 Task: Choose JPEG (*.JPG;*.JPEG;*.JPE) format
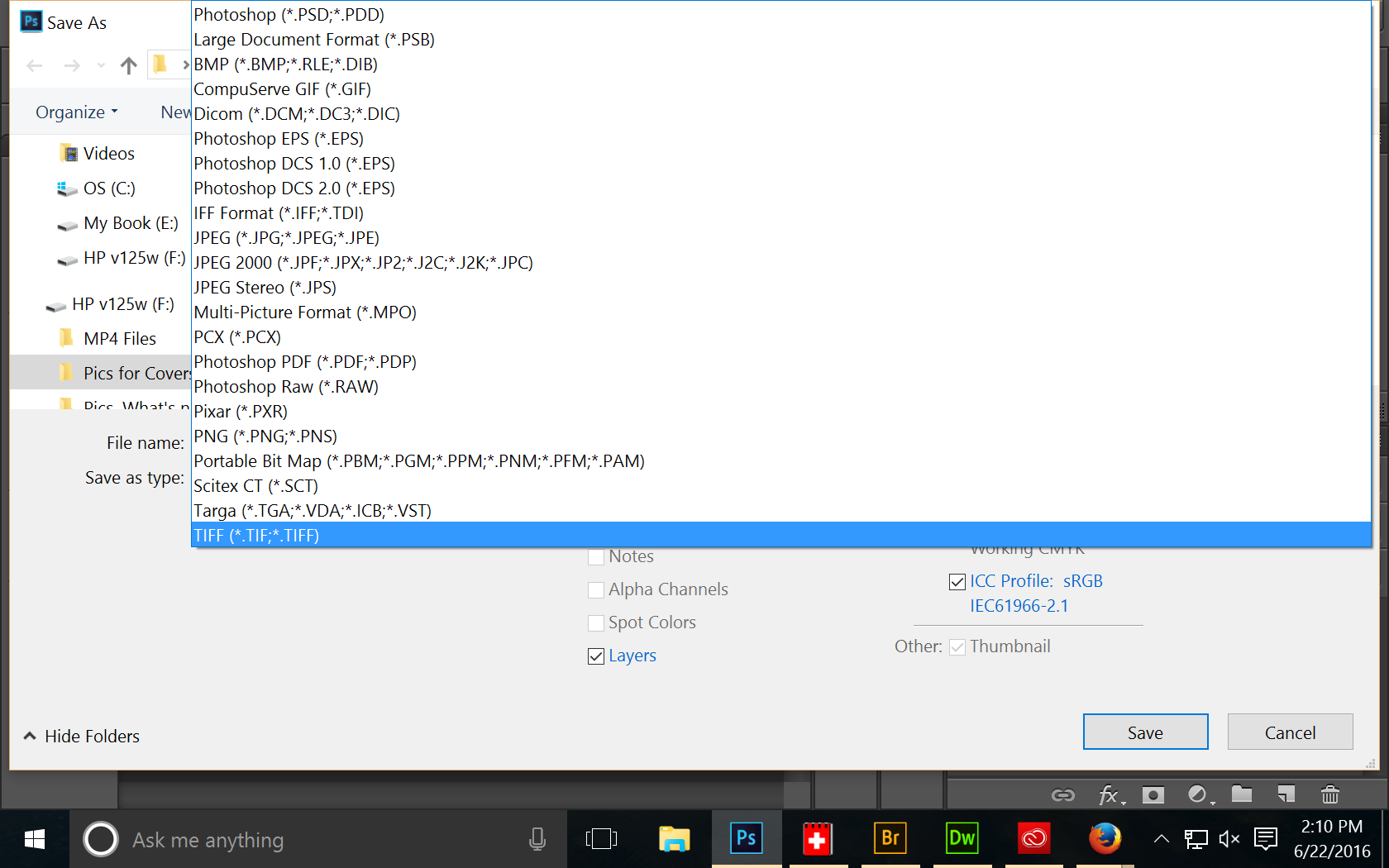pyautogui.click(x=781, y=238)
